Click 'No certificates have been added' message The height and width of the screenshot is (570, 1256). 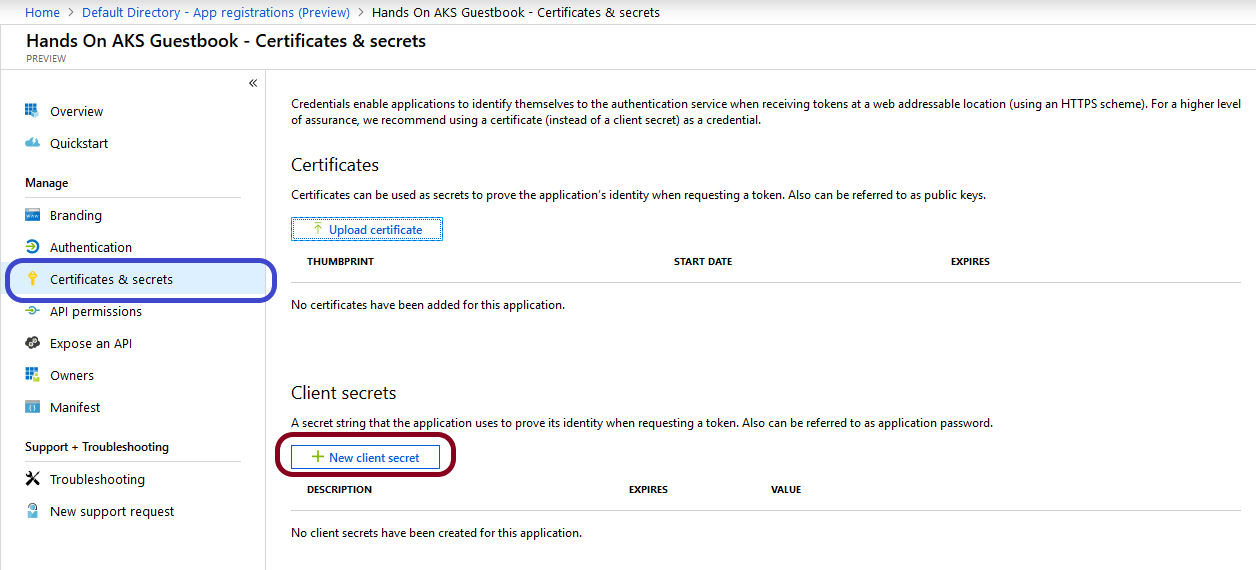coord(428,304)
